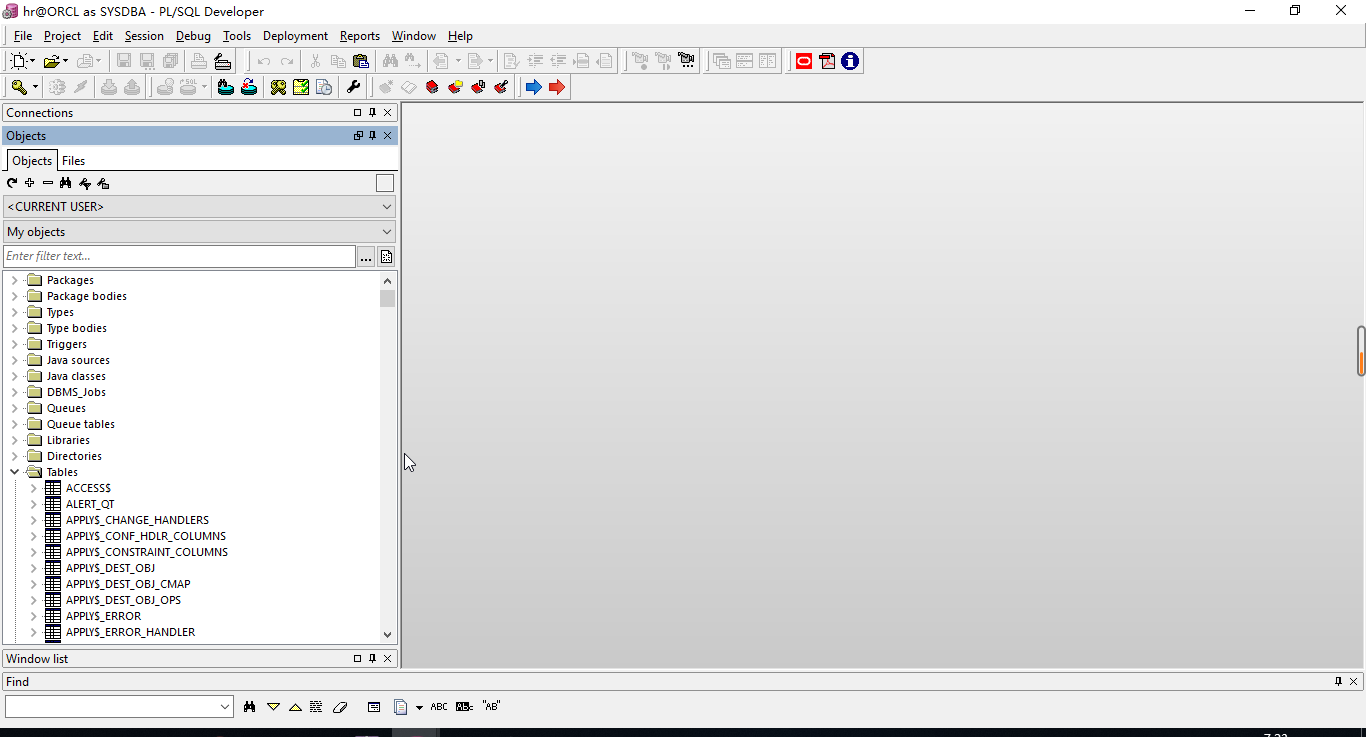Click the filter options page icon
Image resolution: width=1367 pixels, height=737 pixels.
point(386,257)
